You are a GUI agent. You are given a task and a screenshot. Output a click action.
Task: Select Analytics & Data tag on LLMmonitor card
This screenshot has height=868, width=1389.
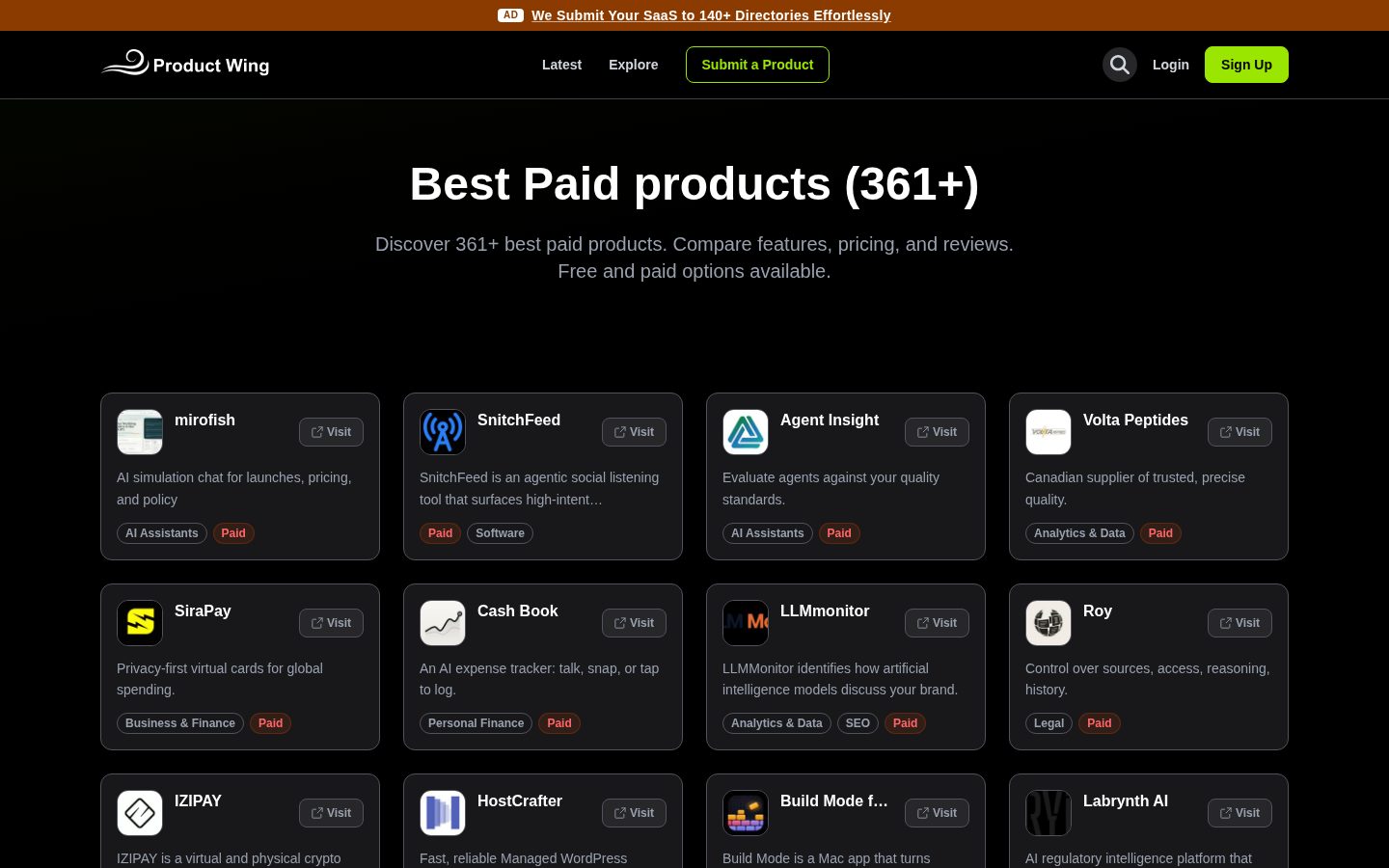(x=776, y=723)
